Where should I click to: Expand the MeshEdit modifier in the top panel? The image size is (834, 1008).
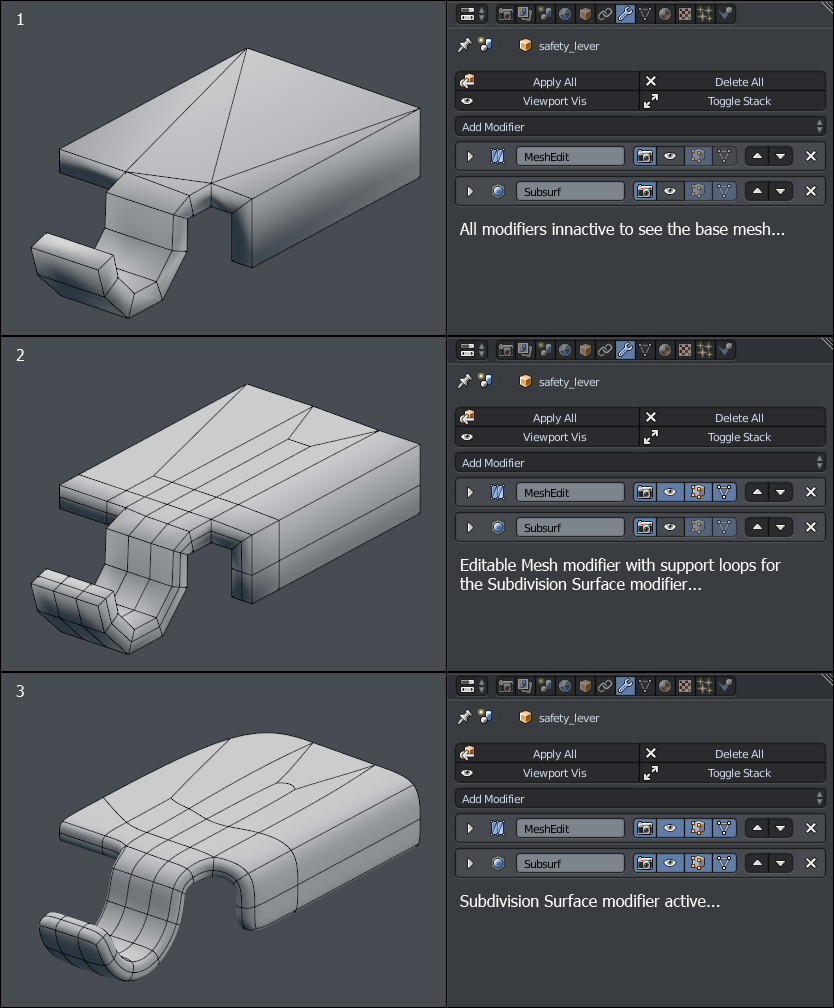click(470, 156)
